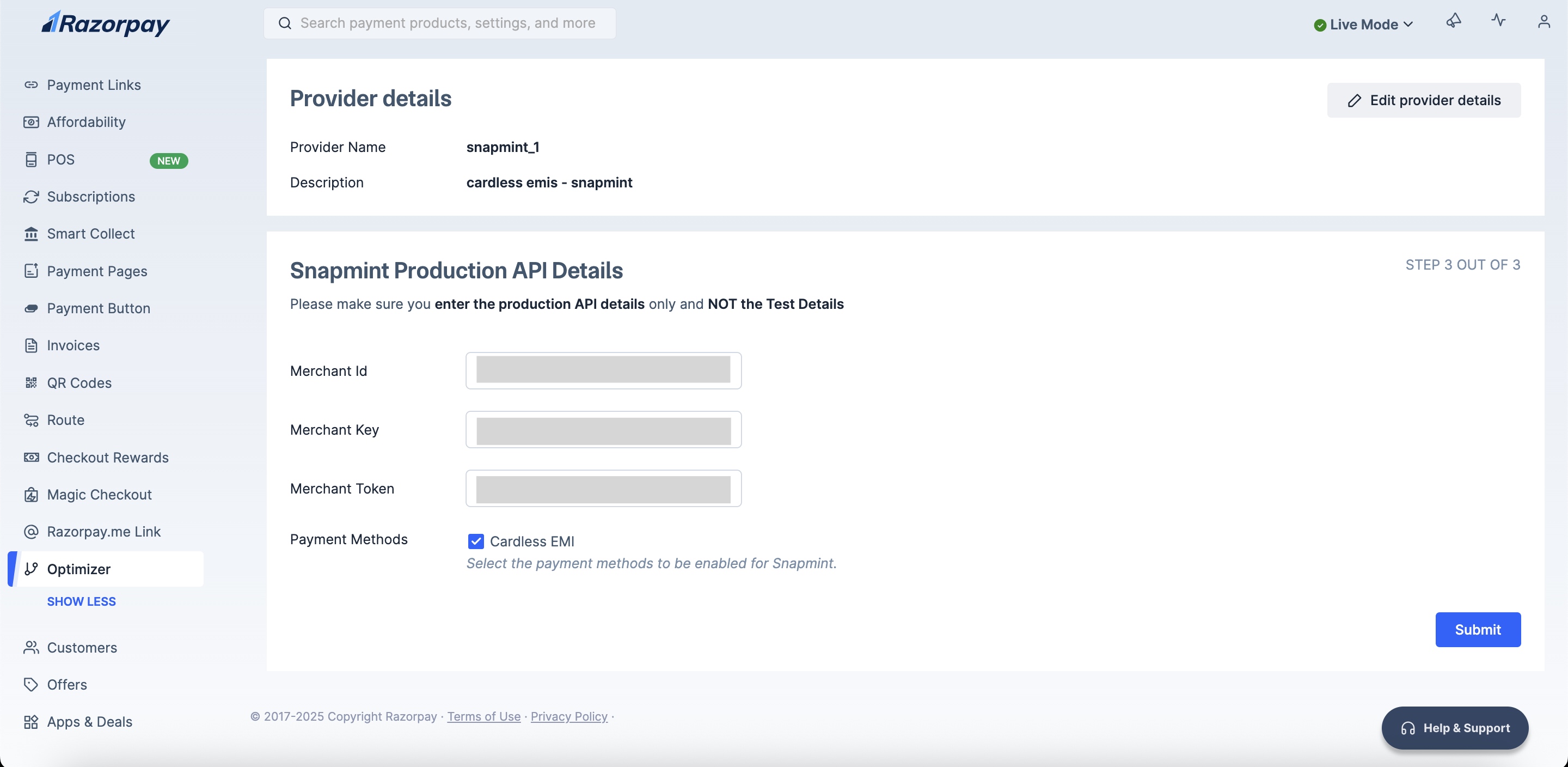Click description cardless emis - snapmint
The image size is (1568, 767).
point(549,183)
